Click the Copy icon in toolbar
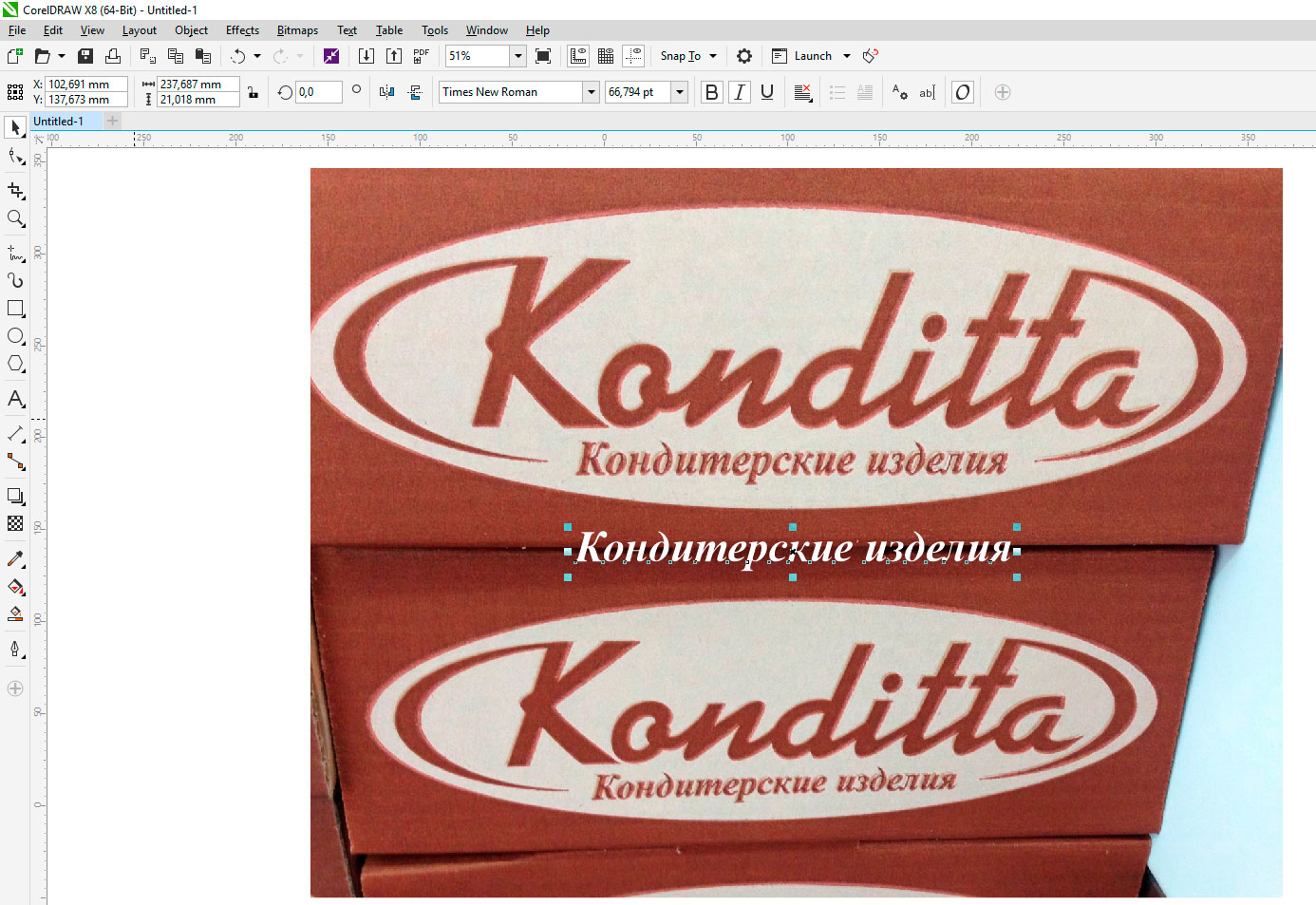Screen dimensions: 1316x905 (x=175, y=56)
